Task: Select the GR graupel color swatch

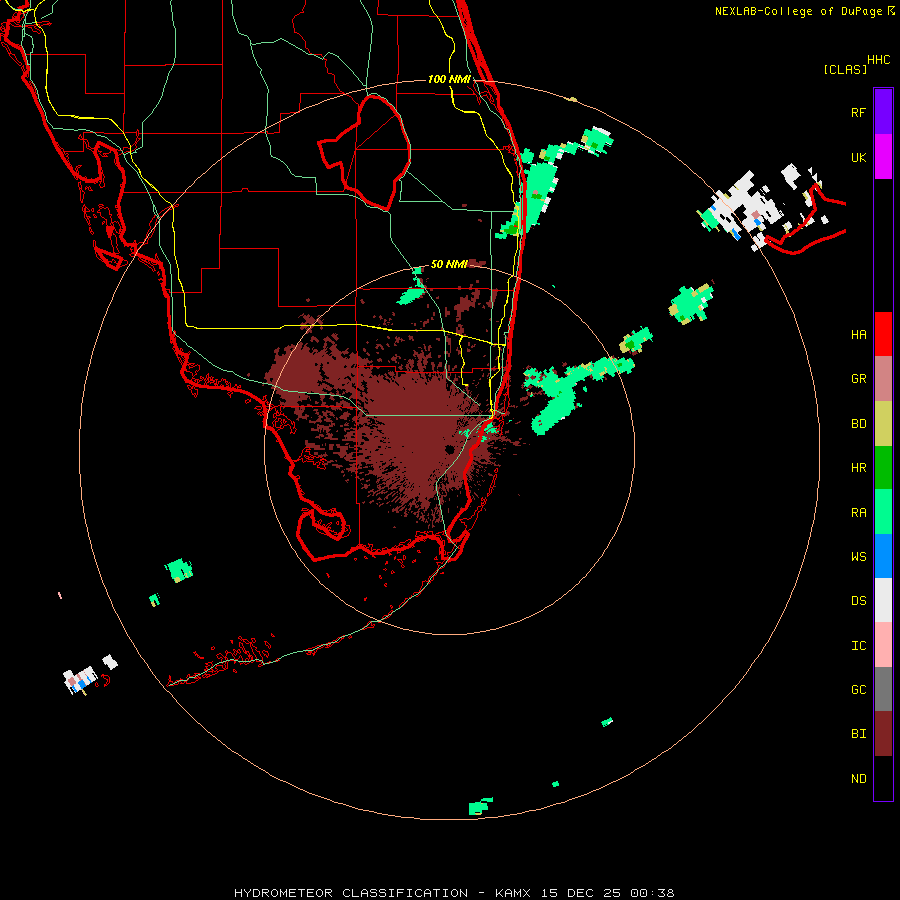Action: click(883, 379)
